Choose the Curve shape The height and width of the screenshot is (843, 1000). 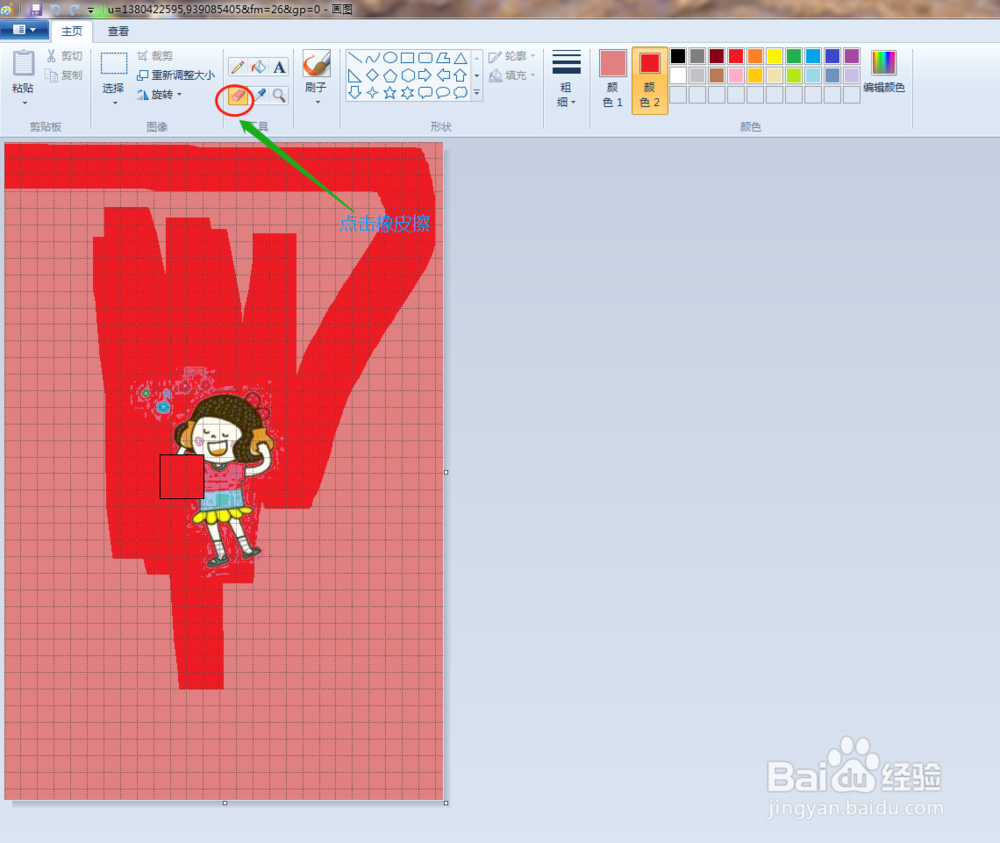[372, 58]
